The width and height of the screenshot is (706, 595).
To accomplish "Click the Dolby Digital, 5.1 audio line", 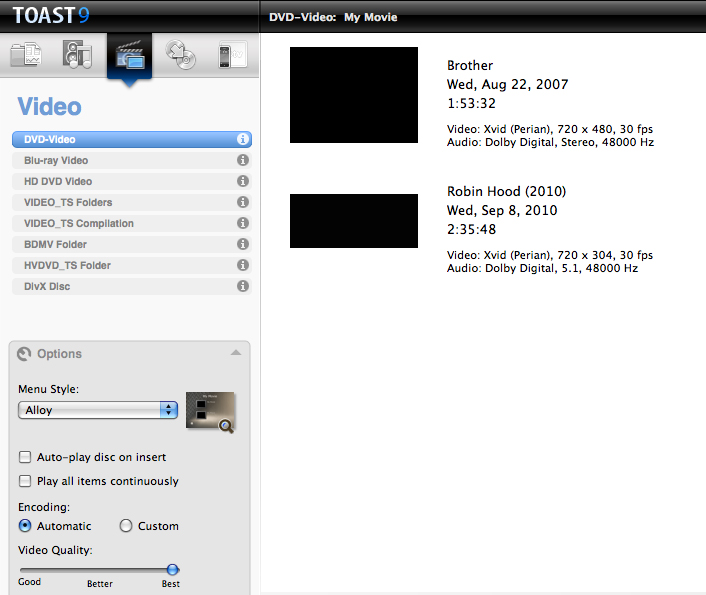I will pos(542,268).
